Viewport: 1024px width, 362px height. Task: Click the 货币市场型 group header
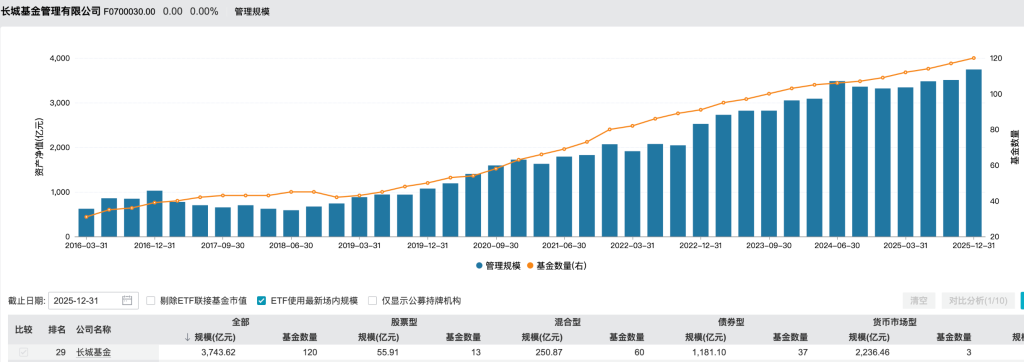coord(895,322)
